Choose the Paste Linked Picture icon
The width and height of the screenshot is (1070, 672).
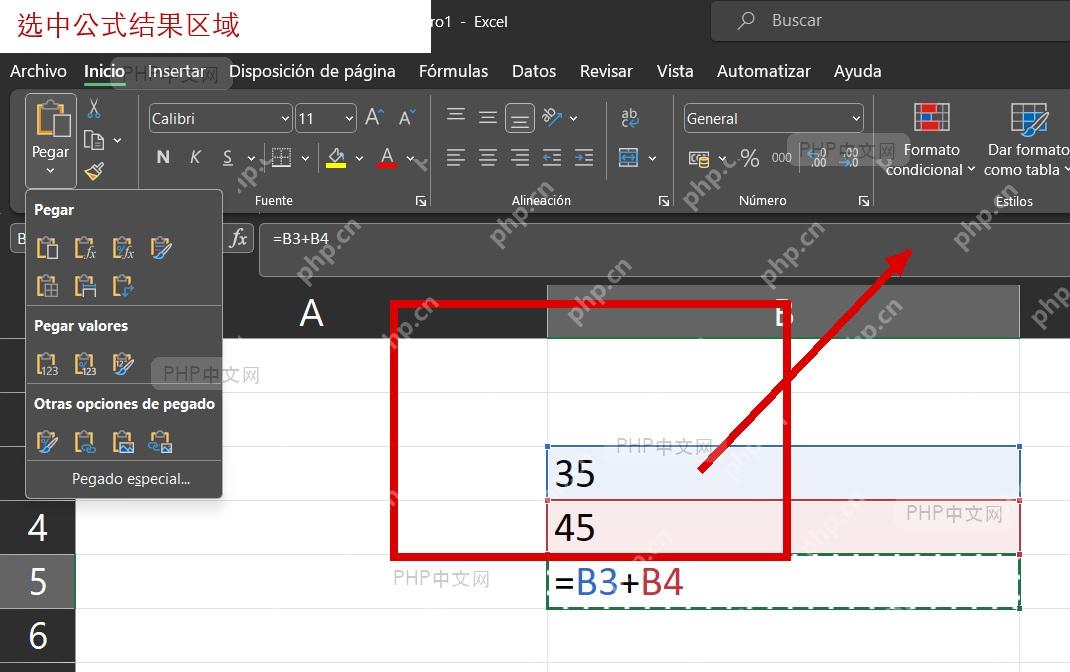coord(161,441)
